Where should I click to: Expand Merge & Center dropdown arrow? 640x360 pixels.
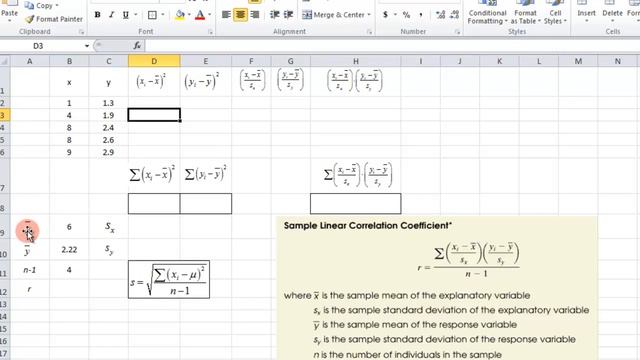(x=369, y=15)
